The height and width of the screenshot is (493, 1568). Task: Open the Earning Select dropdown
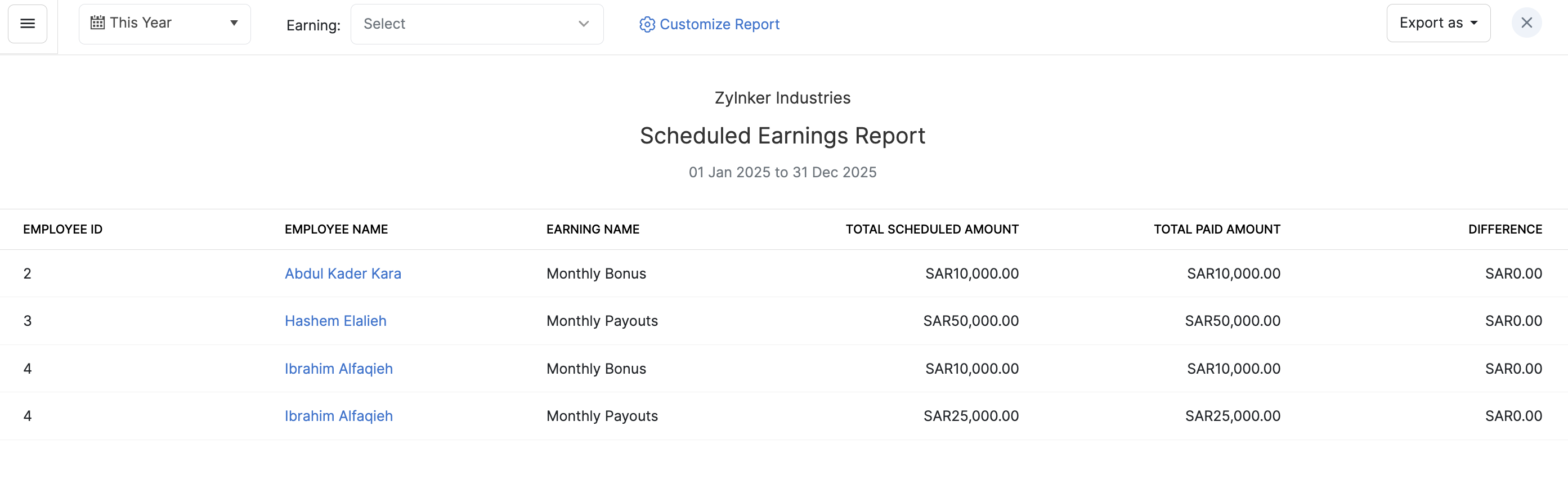pyautogui.click(x=477, y=24)
